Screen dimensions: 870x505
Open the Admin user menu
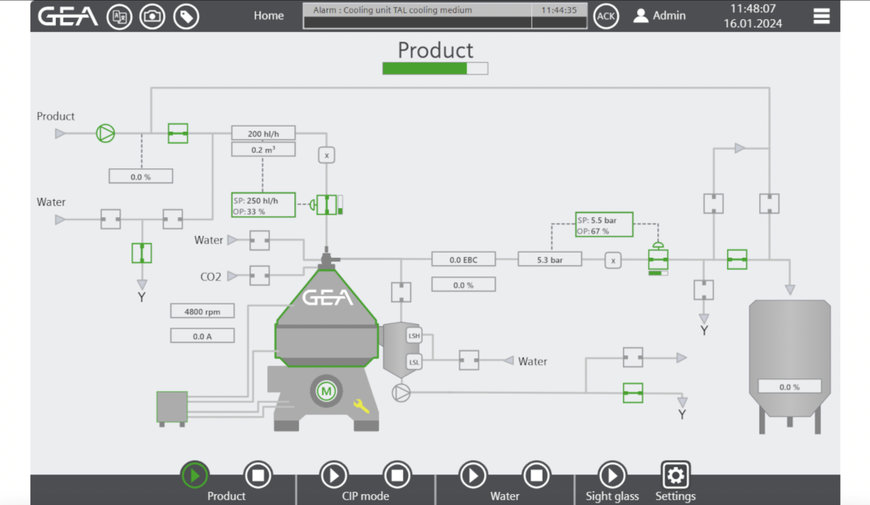coord(660,16)
